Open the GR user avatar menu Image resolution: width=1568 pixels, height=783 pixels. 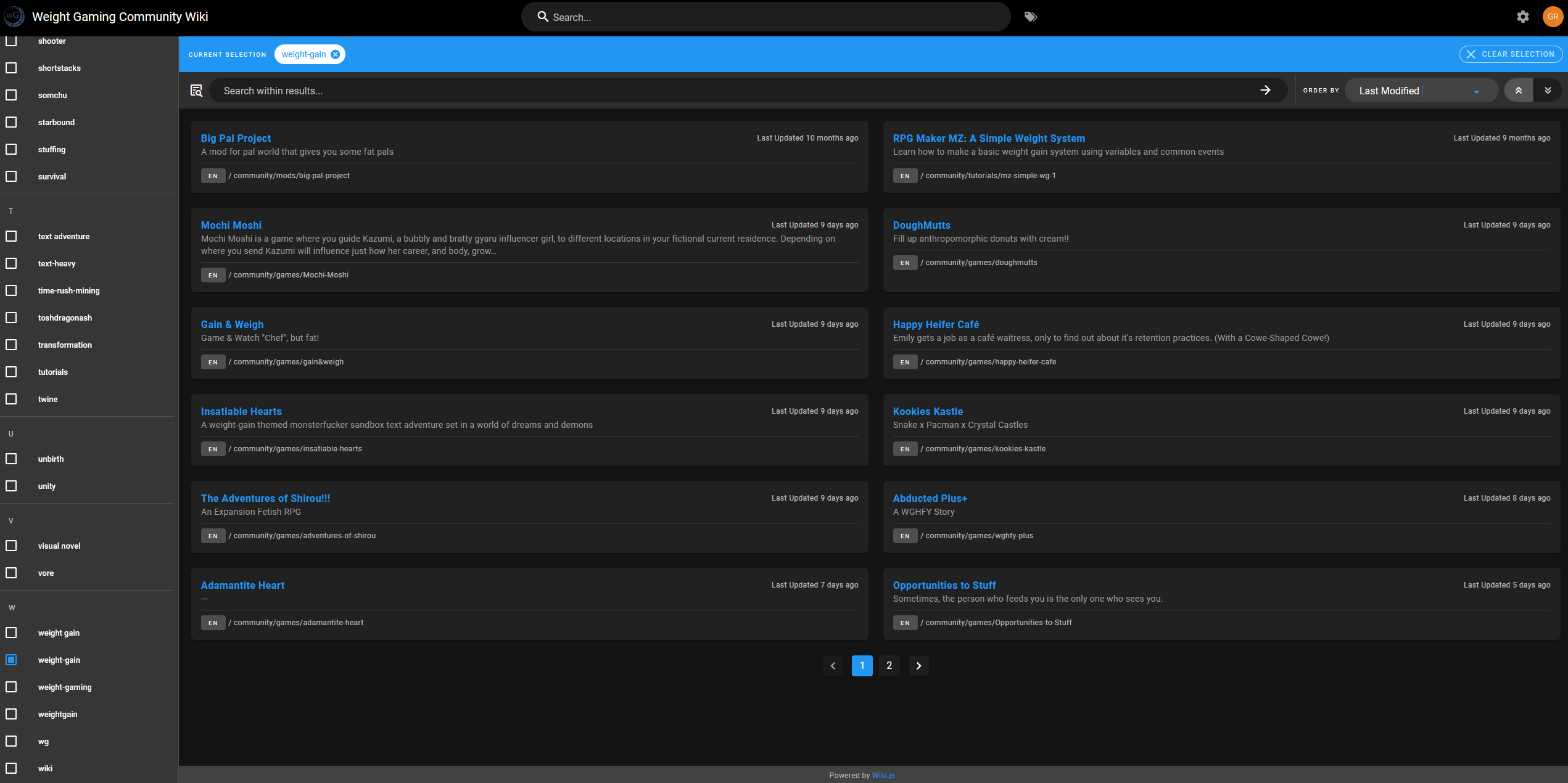tap(1552, 17)
